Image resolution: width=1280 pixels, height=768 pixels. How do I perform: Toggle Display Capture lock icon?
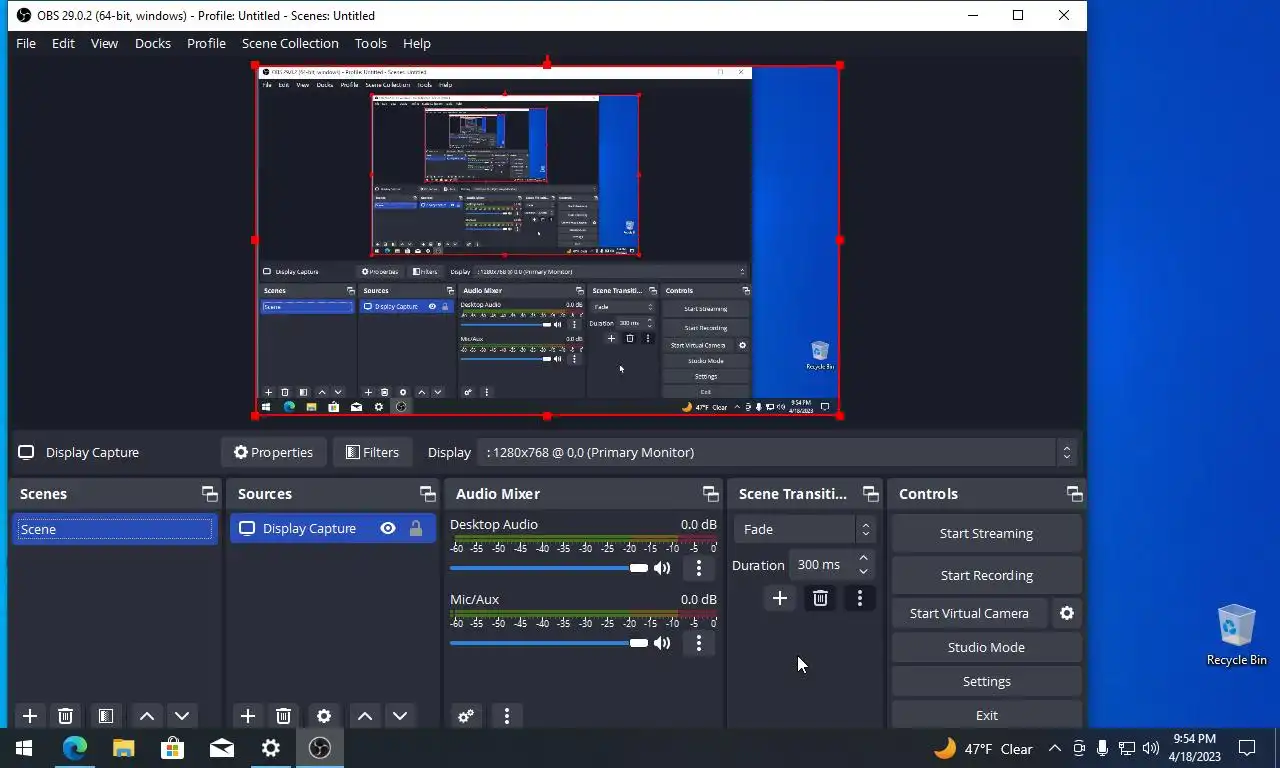click(416, 528)
